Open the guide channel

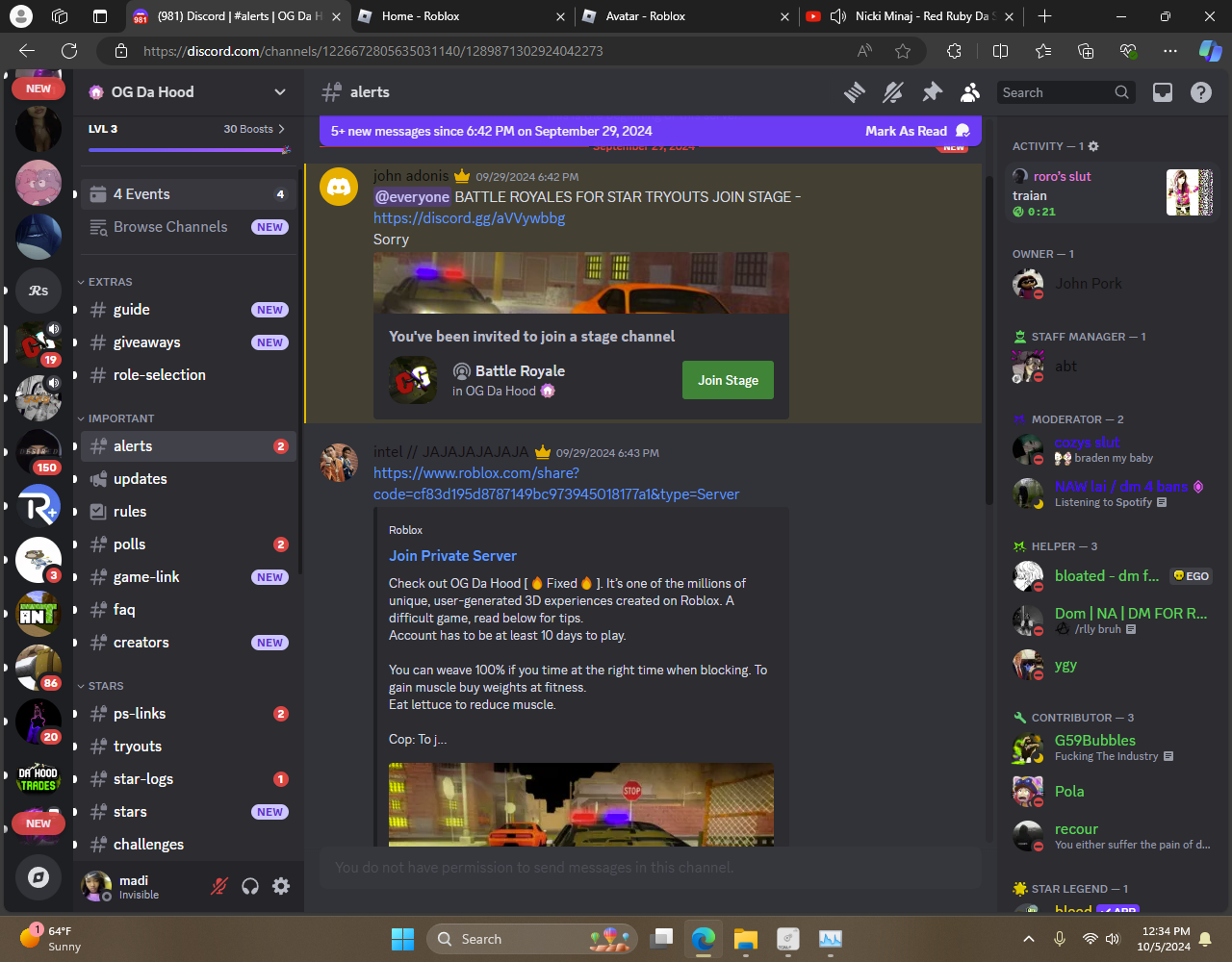[x=189, y=310]
